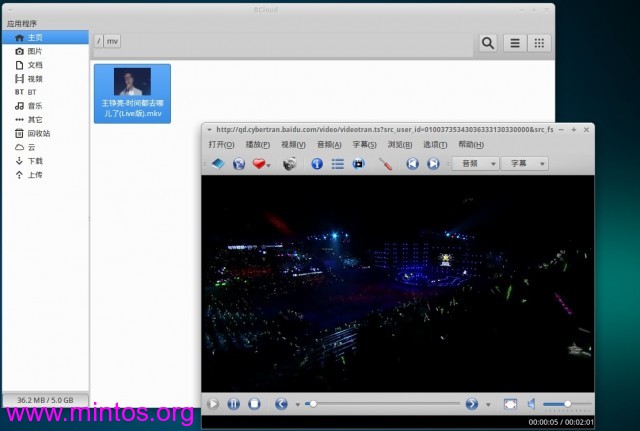Toggle fullscreen mode in the player

[510, 404]
